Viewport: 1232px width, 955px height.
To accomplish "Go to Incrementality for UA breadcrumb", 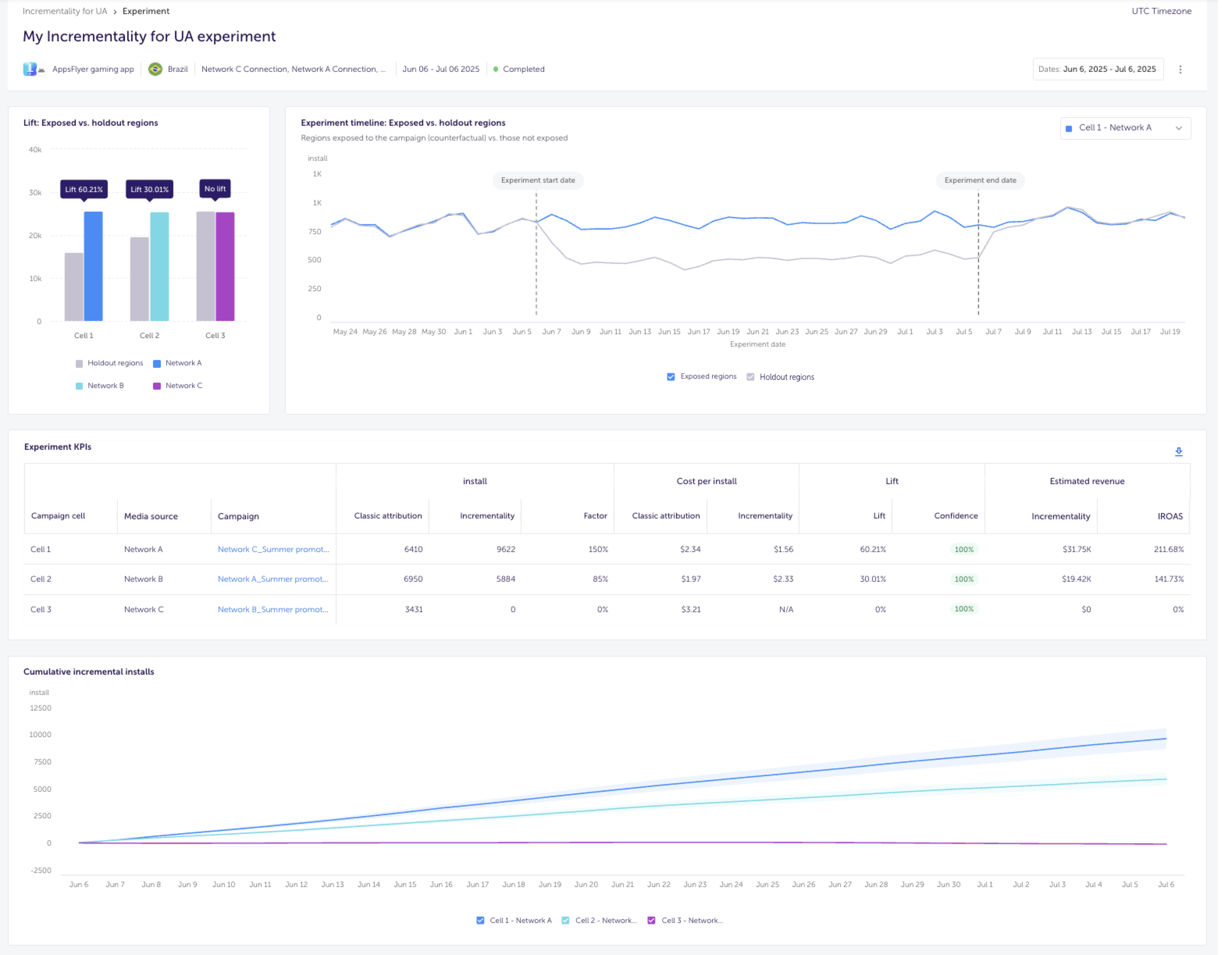I will (x=65, y=11).
